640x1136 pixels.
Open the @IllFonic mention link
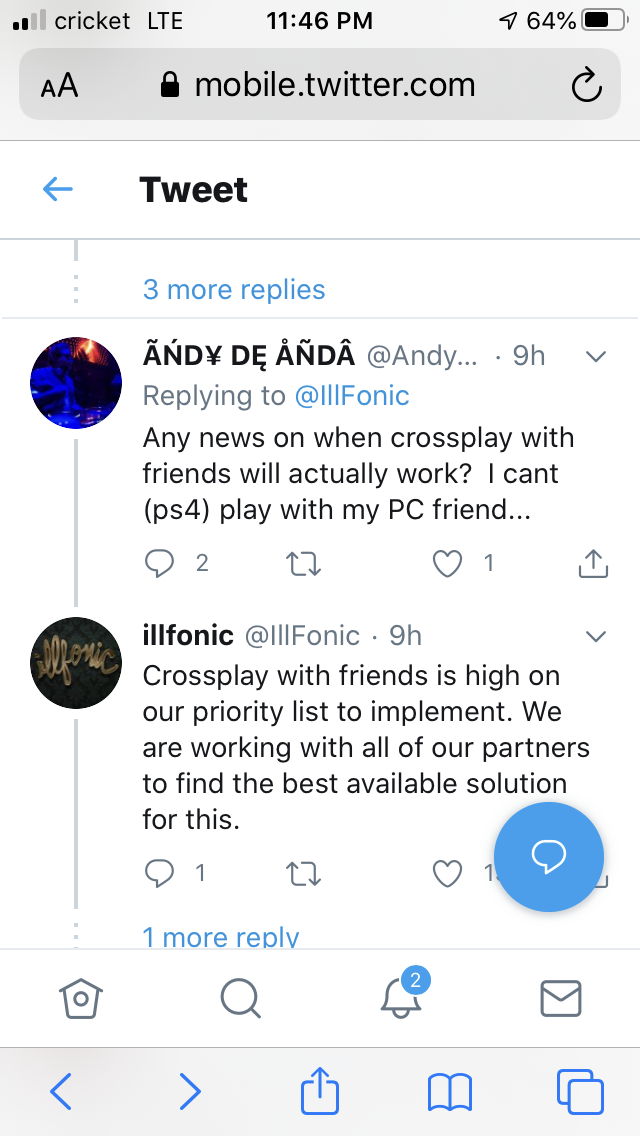click(351, 396)
